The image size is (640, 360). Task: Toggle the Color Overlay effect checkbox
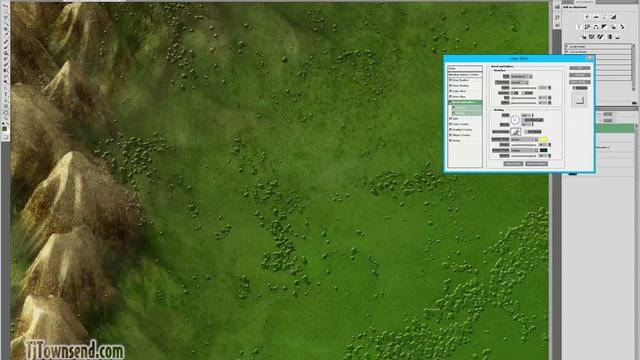click(450, 124)
